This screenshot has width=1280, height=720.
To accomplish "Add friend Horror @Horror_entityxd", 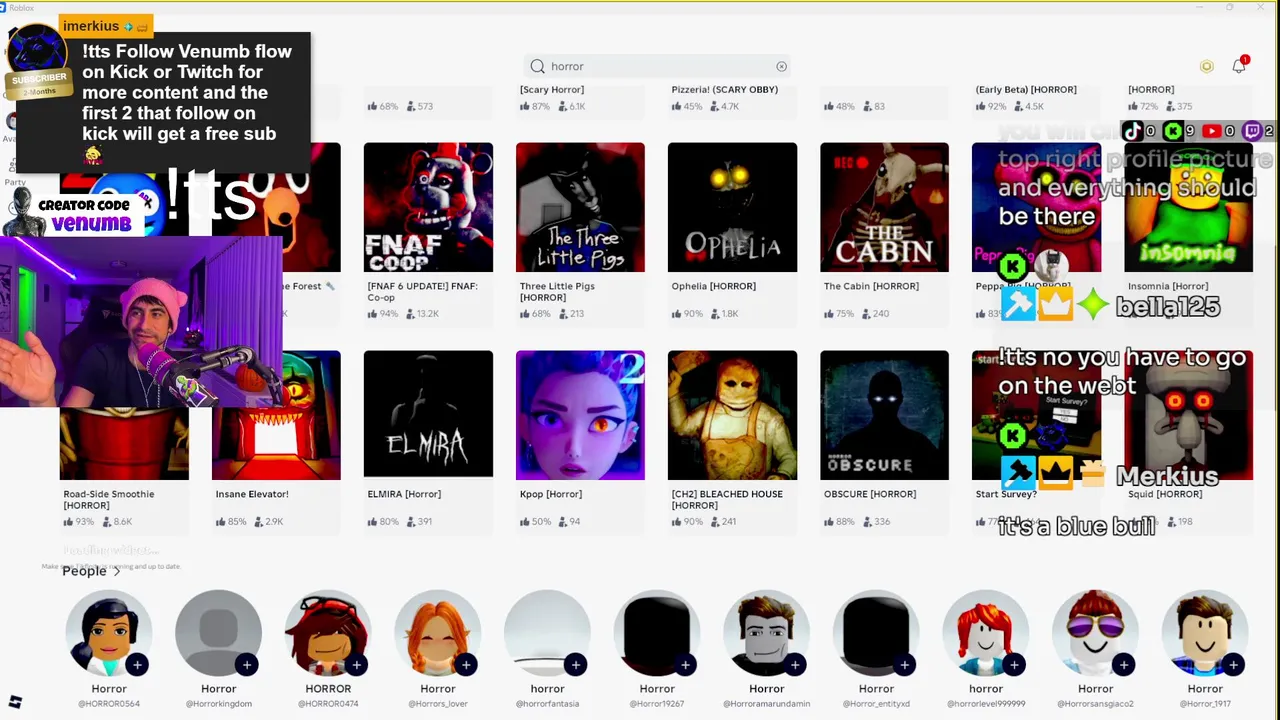I will [x=904, y=665].
